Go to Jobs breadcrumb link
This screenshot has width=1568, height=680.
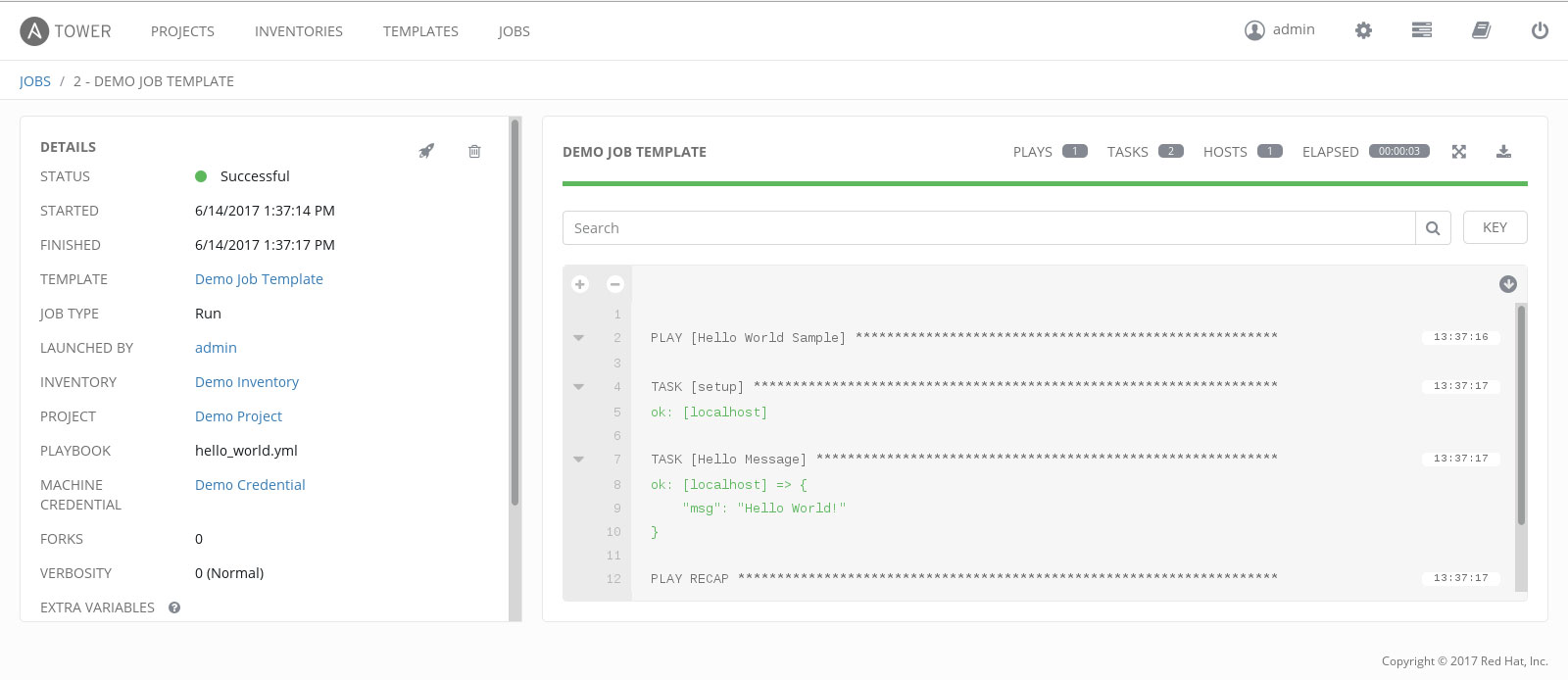[35, 81]
